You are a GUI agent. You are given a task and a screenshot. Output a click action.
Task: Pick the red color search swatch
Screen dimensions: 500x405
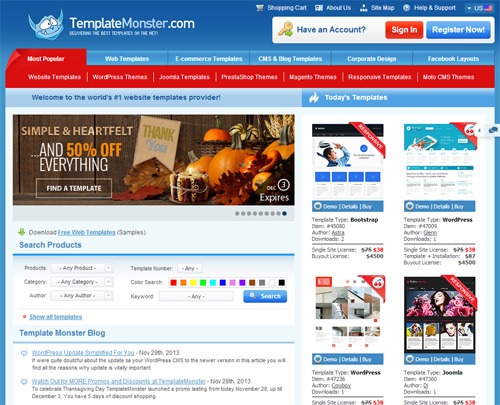[x=173, y=283]
